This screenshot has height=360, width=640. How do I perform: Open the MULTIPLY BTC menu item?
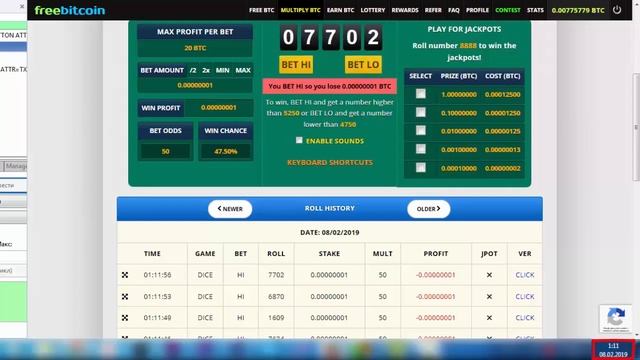(300, 10)
